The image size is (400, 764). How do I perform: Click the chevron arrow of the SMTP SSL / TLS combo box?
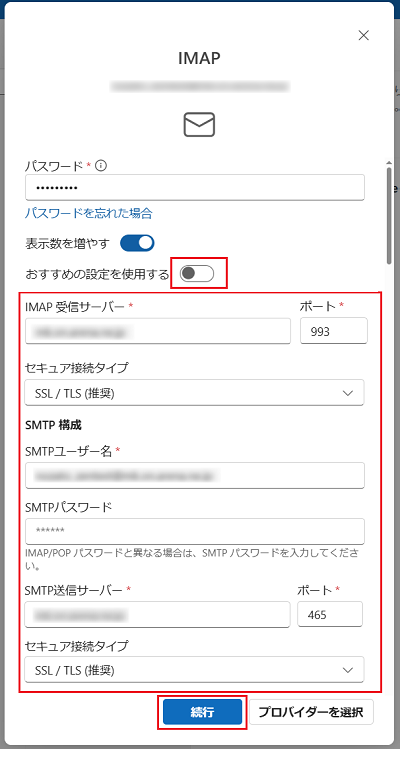347,670
